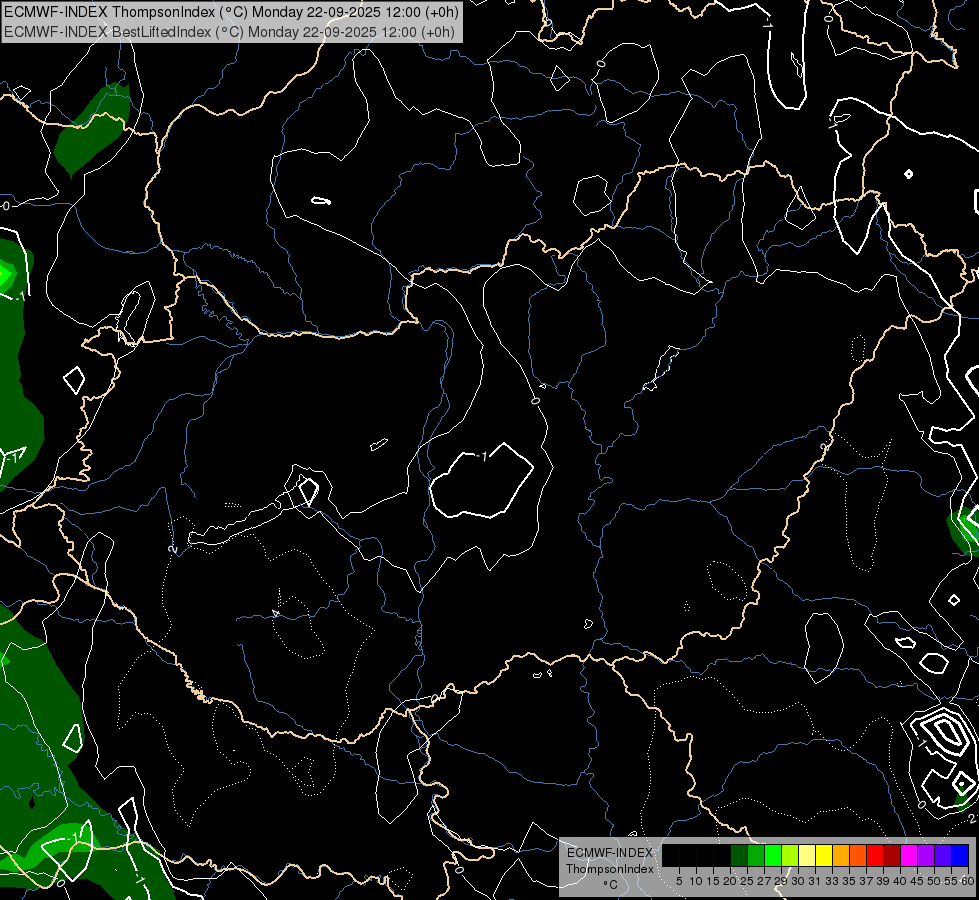Click the legend tick label 60
Viewport: 979px width, 900px height.
[968, 881]
